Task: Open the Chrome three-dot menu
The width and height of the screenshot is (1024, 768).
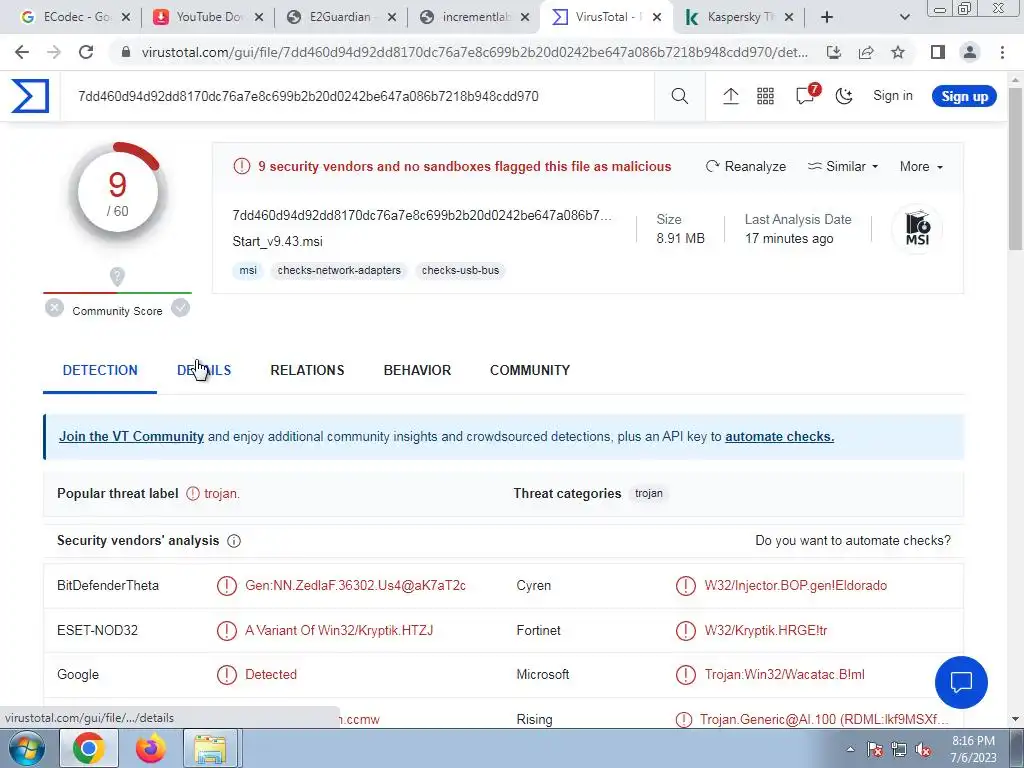Action: point(1002,52)
